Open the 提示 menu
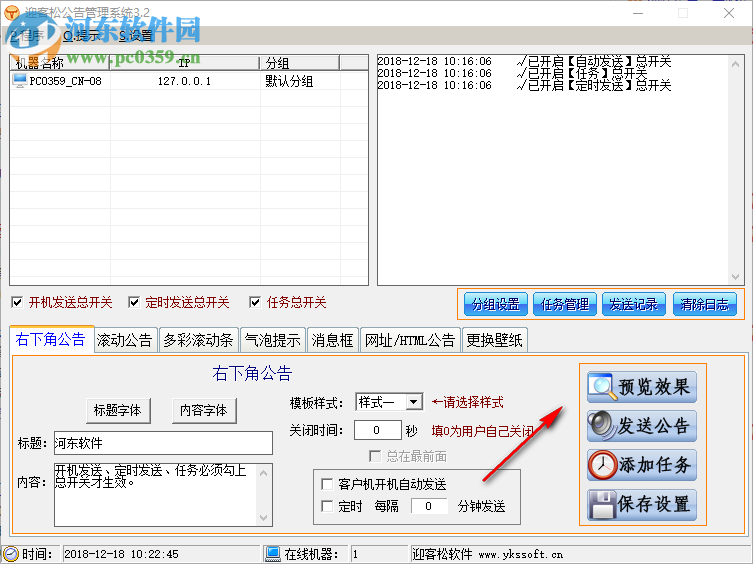Viewport: 753px width, 564px height. [81, 35]
